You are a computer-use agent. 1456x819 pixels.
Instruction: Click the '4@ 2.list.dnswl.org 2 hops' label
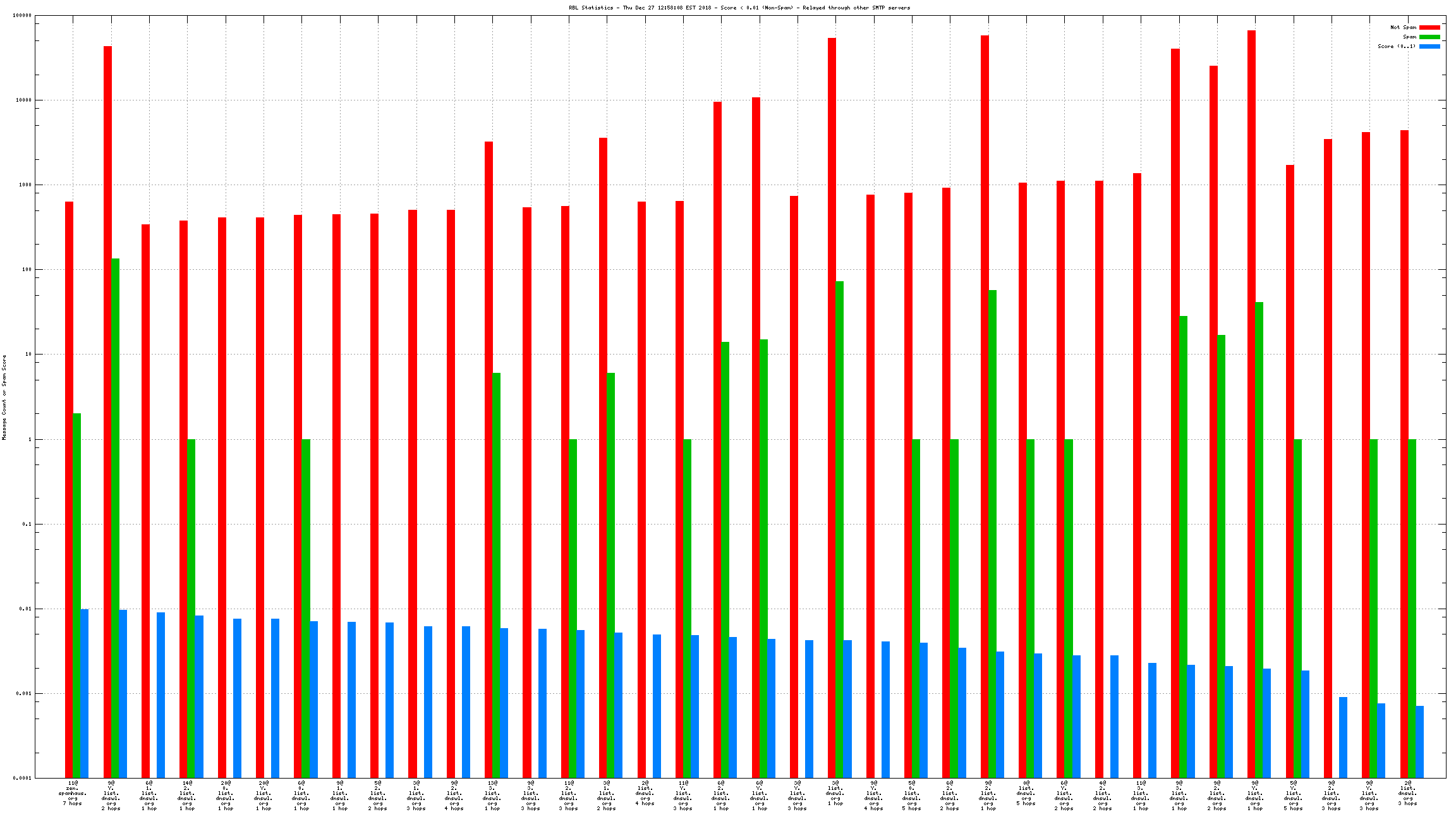point(1102,796)
